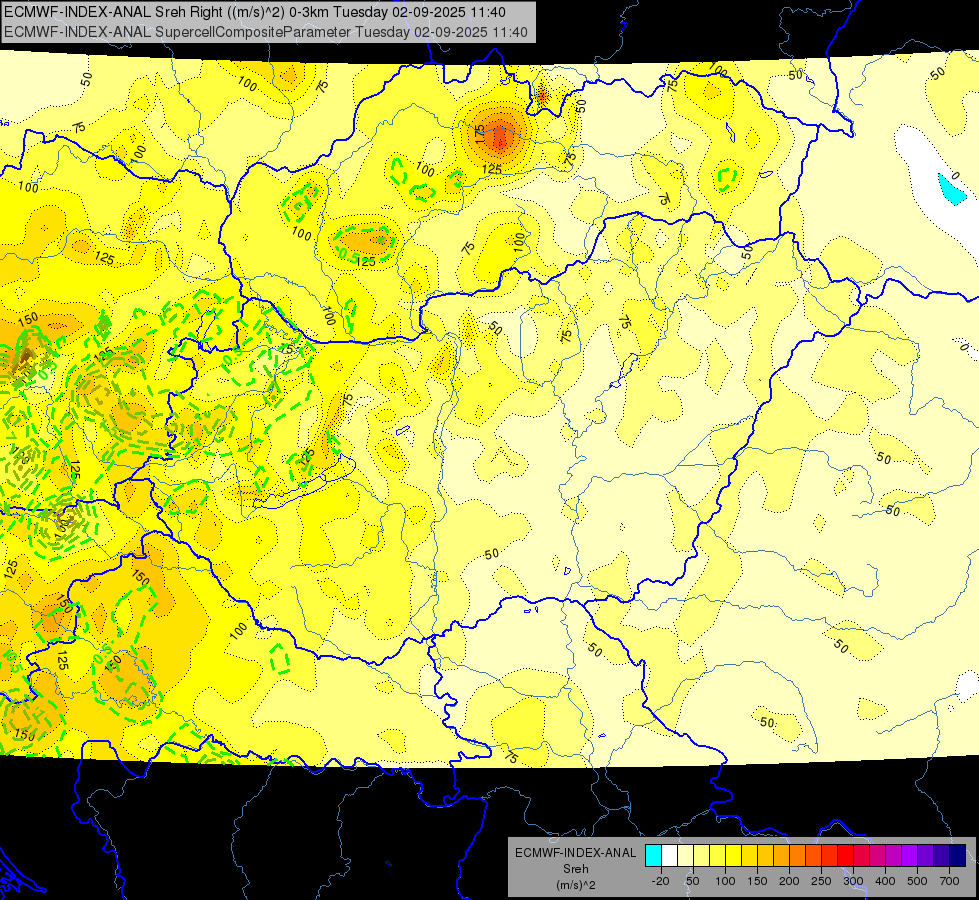Click the '-20' legend scale label
This screenshot has width=979, height=900.
pos(661,881)
